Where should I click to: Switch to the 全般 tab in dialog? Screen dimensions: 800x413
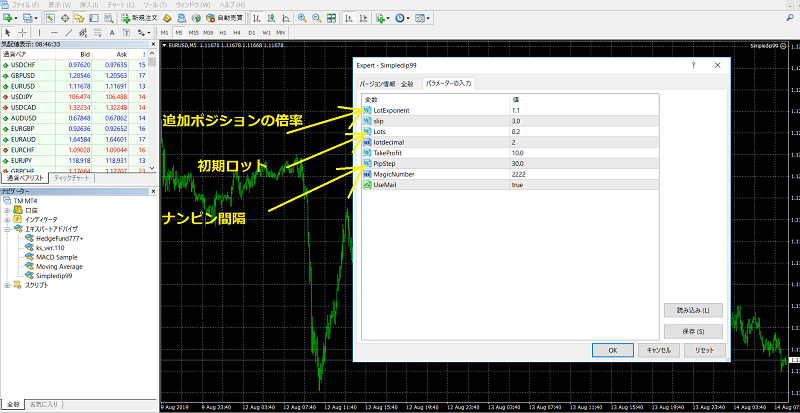[x=408, y=83]
